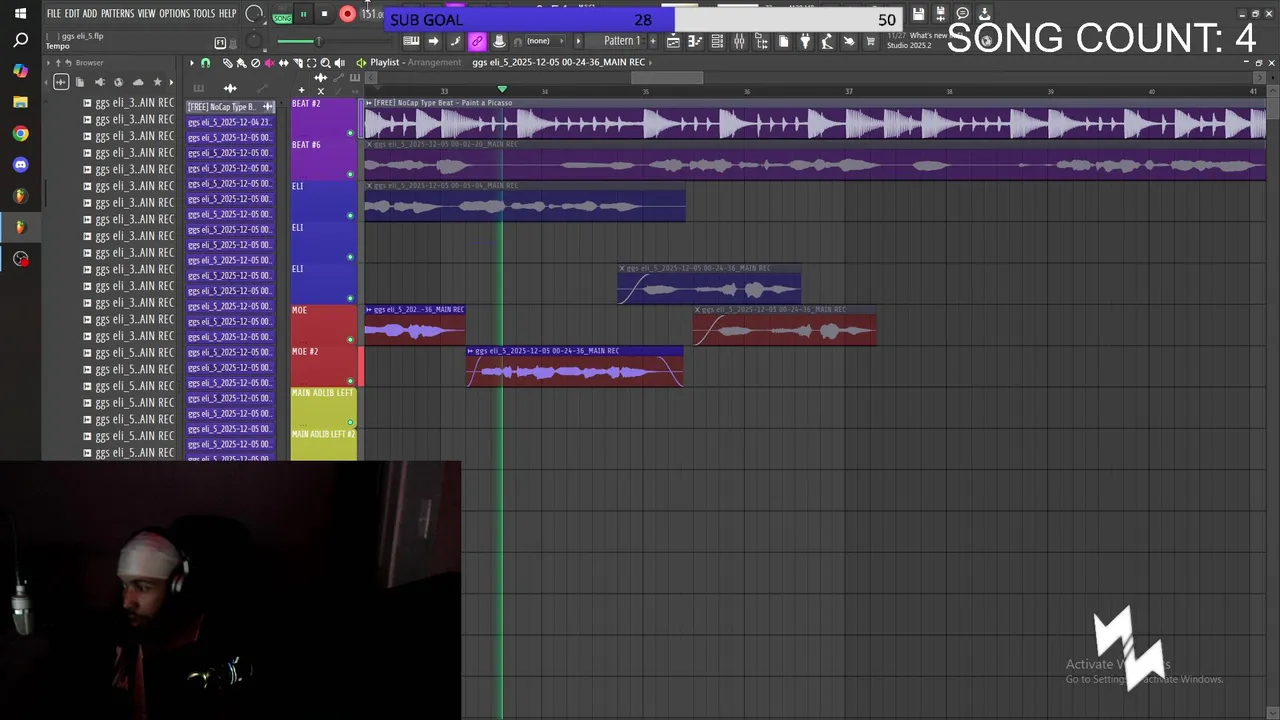Select MAIN ADLIB LEFT track header
The image size is (1280, 720).
click(x=323, y=407)
